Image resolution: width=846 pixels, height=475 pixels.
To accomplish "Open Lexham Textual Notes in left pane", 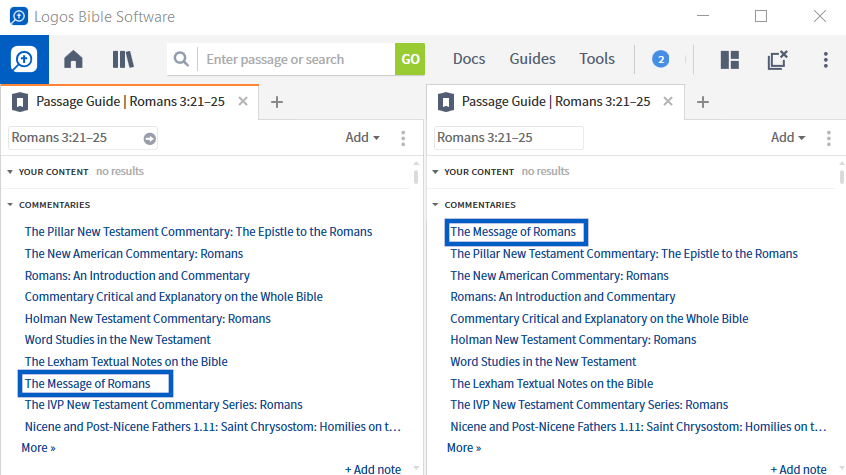I will pos(126,362).
